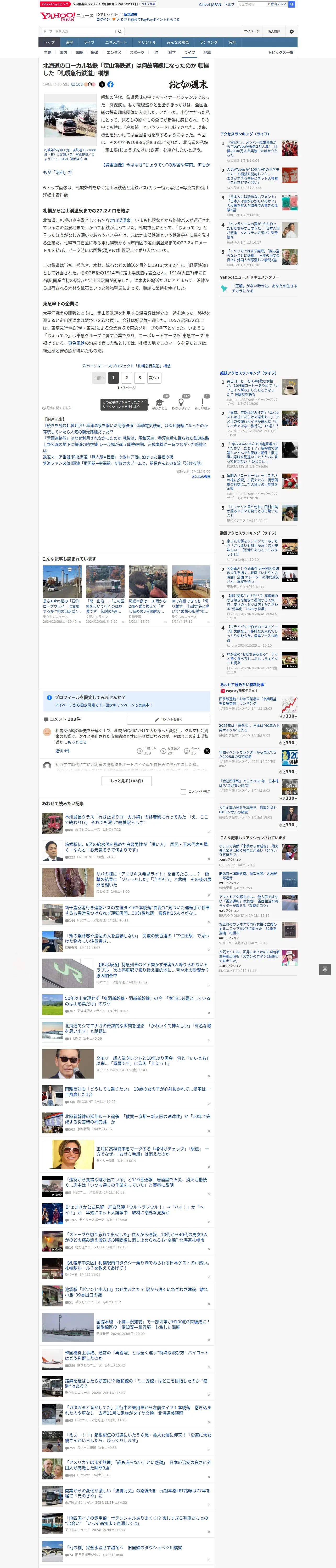The width and height of the screenshot is (336, 1568).
Task: Click the 新しい視点 exclamation reaction
Action: click(x=203, y=403)
